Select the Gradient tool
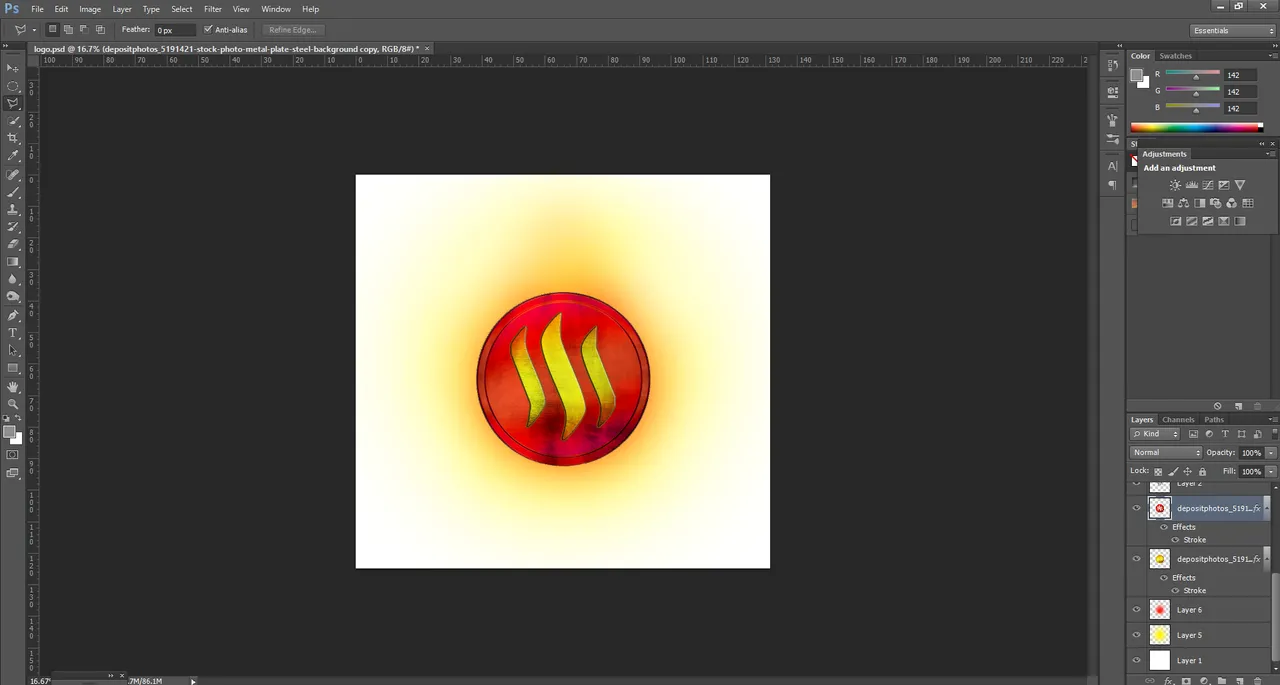This screenshot has height=685, width=1280. point(13,262)
